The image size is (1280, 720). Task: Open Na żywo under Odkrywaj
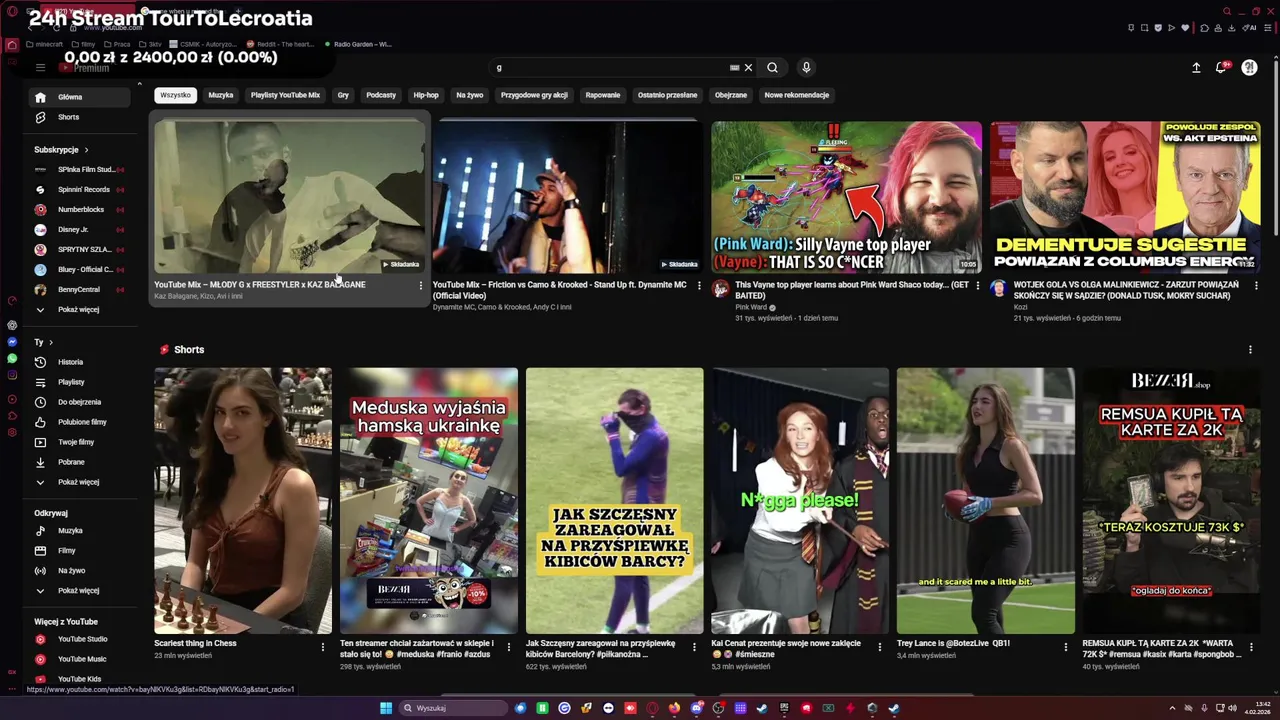pyautogui.click(x=79, y=571)
